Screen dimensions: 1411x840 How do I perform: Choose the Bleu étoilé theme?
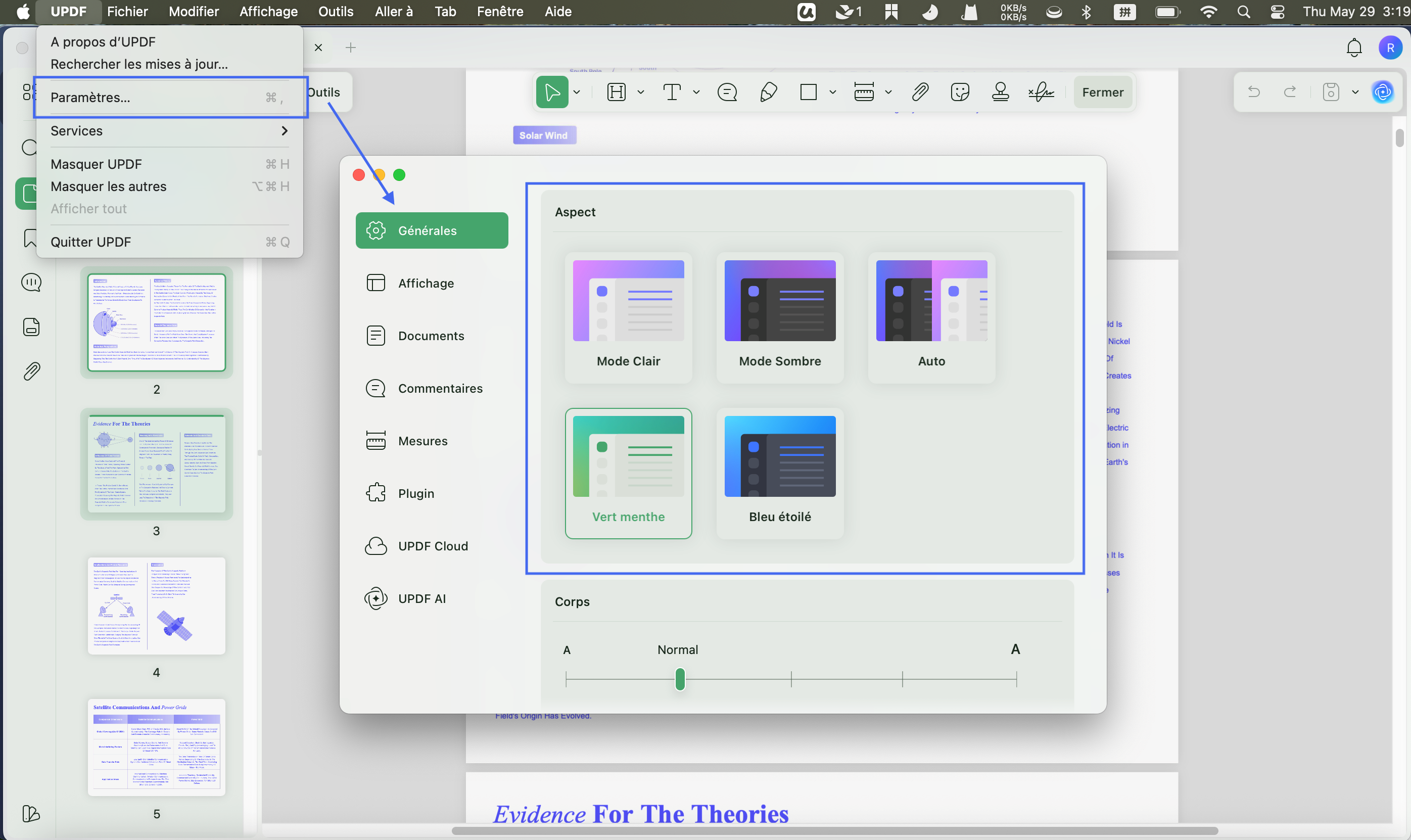coord(779,473)
